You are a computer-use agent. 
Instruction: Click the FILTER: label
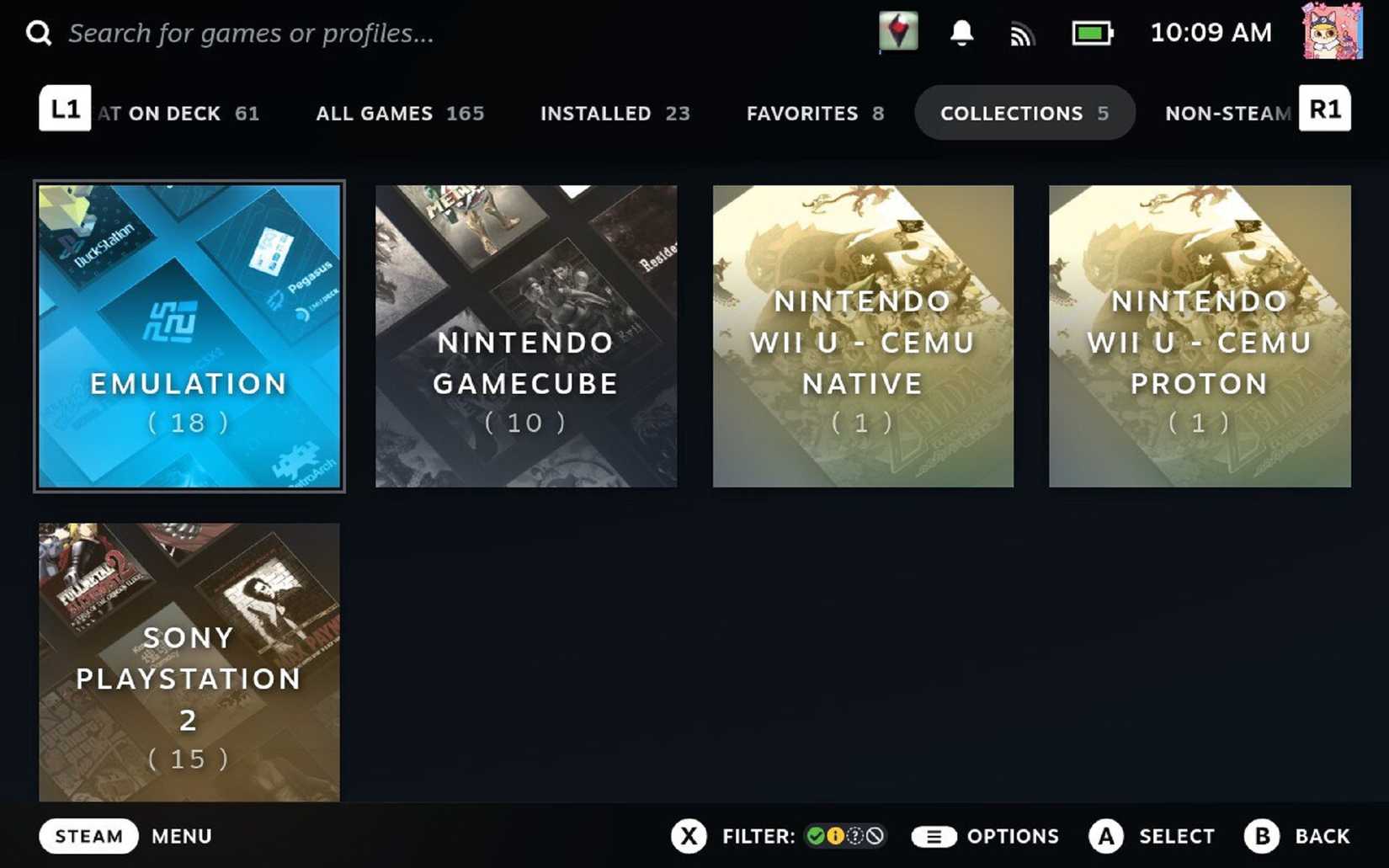tap(758, 836)
